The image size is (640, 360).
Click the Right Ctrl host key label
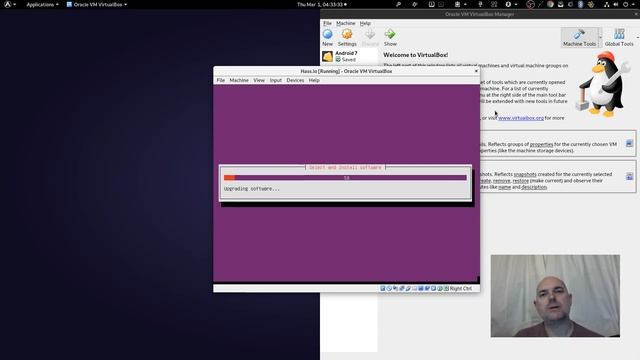tap(460, 289)
